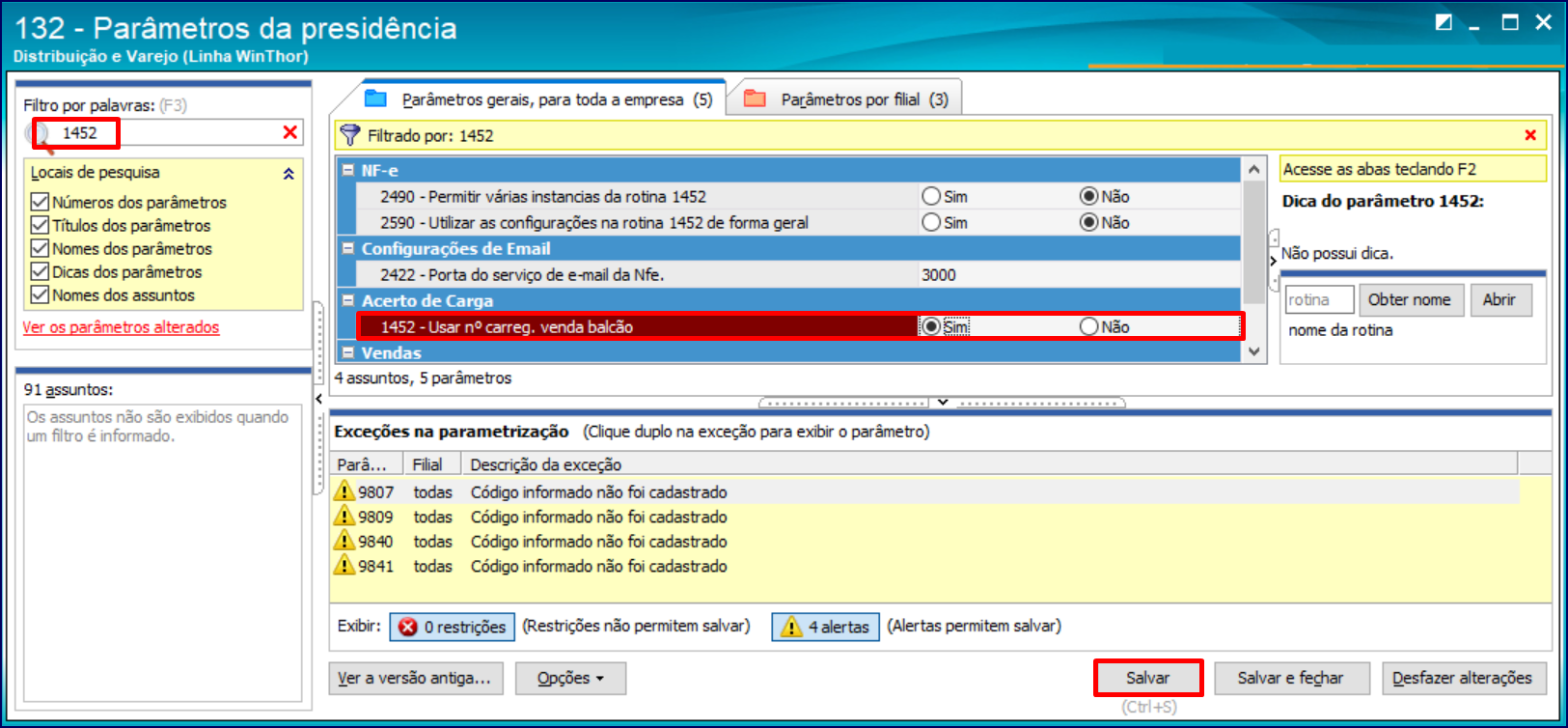Image resolution: width=1568 pixels, height=728 pixels.
Task: Clear the word filter with the red X
Action: (x=289, y=132)
